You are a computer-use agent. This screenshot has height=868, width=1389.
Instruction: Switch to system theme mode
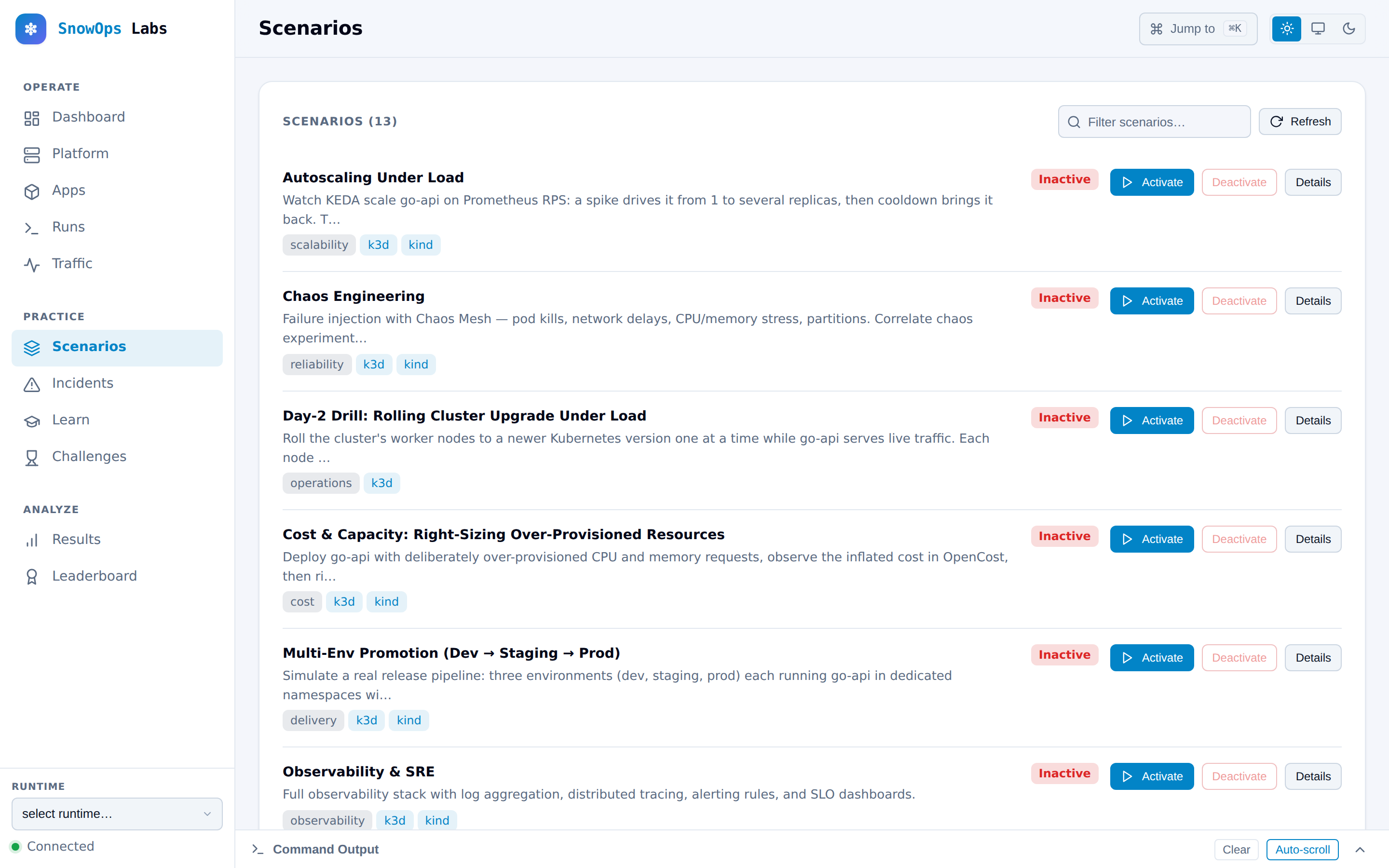(x=1318, y=29)
